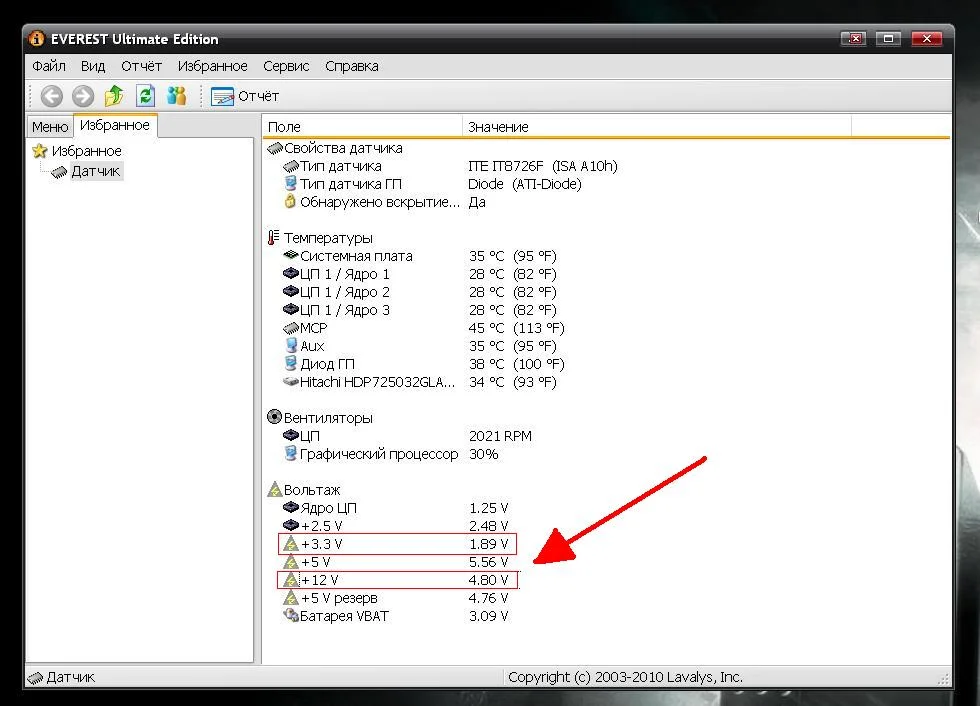This screenshot has height=706, width=980.
Task: Click the Системная плата icon
Action: click(291, 255)
